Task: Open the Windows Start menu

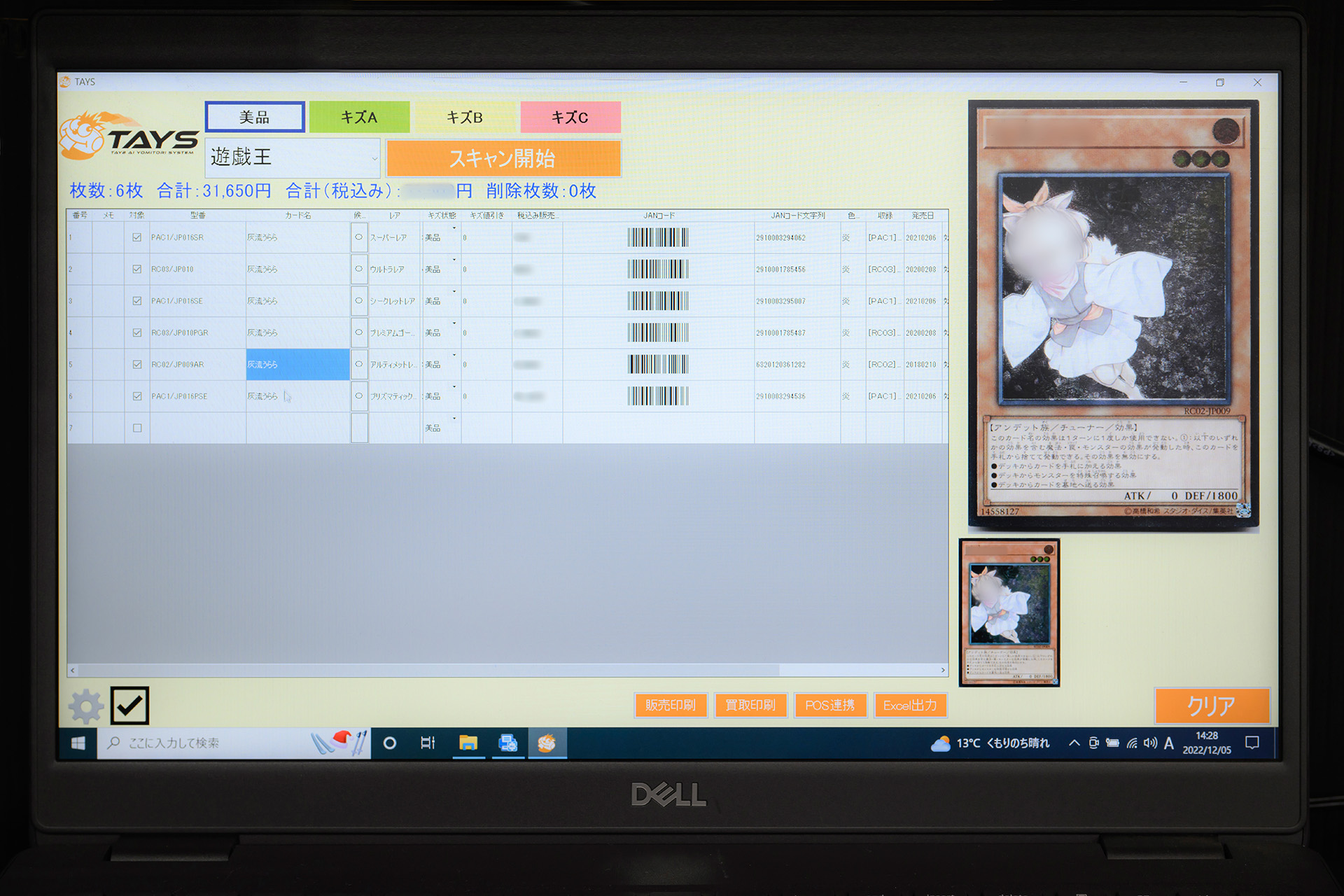Action: (x=78, y=743)
